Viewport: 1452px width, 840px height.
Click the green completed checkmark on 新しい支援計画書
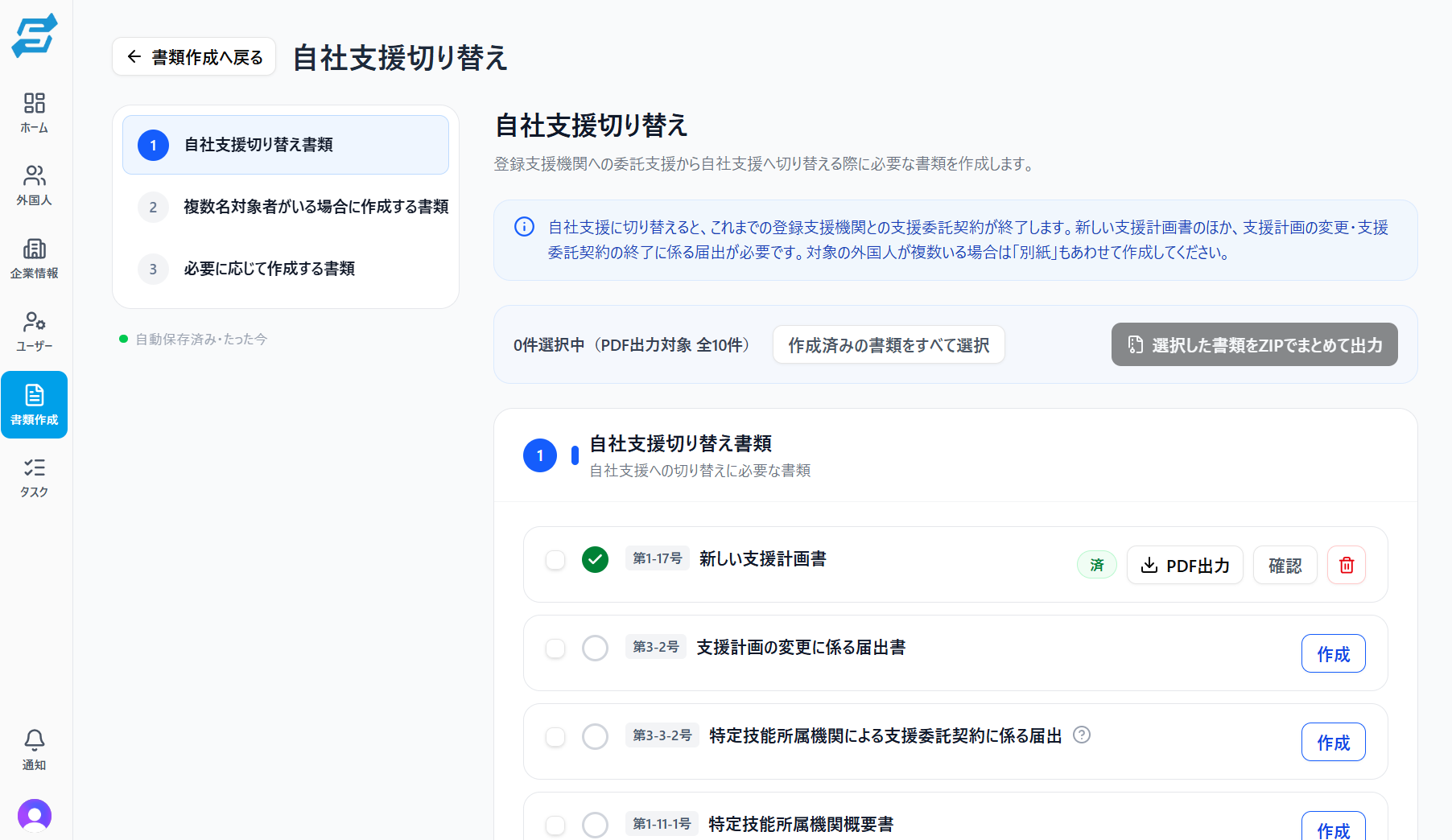tap(595, 559)
